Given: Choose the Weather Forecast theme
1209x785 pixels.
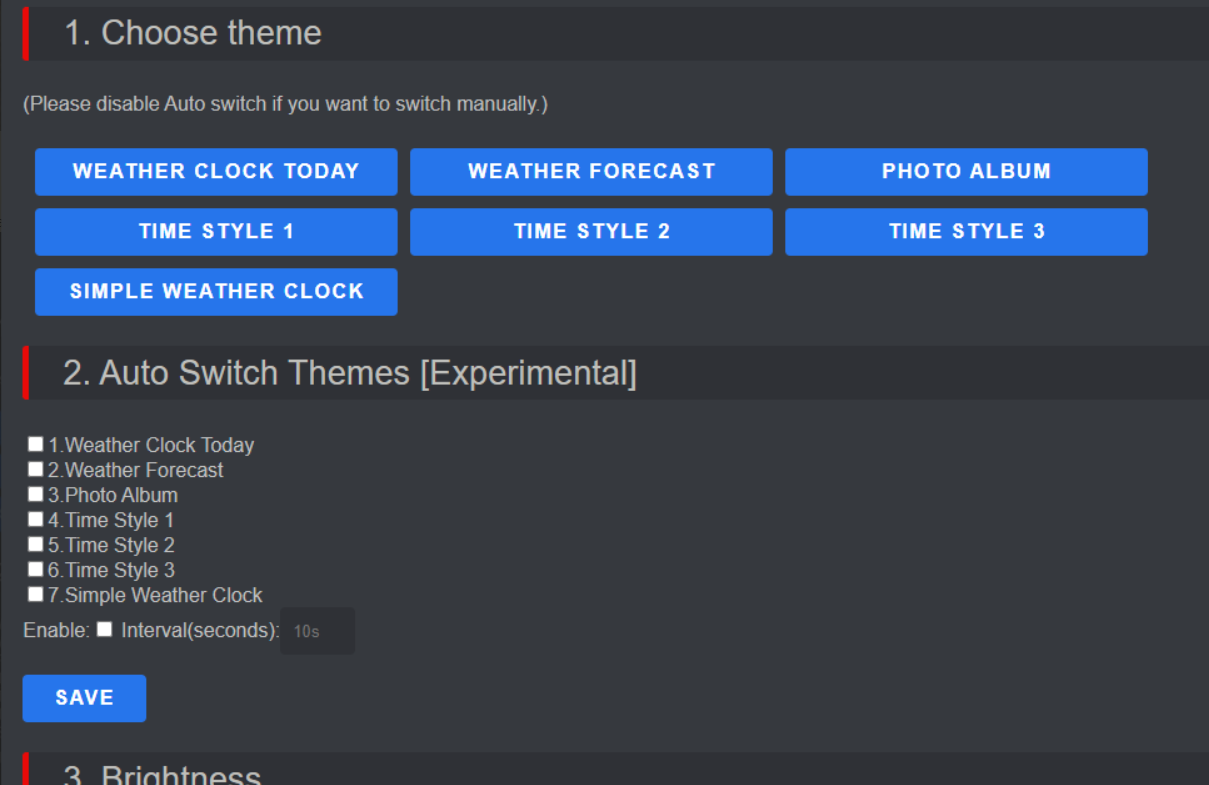Looking at the screenshot, I should tap(591, 172).
